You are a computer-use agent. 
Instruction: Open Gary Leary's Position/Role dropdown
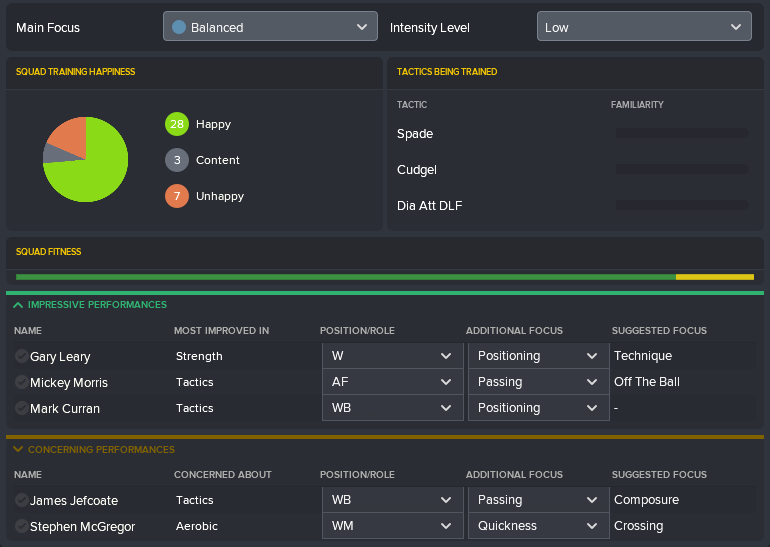pos(392,356)
